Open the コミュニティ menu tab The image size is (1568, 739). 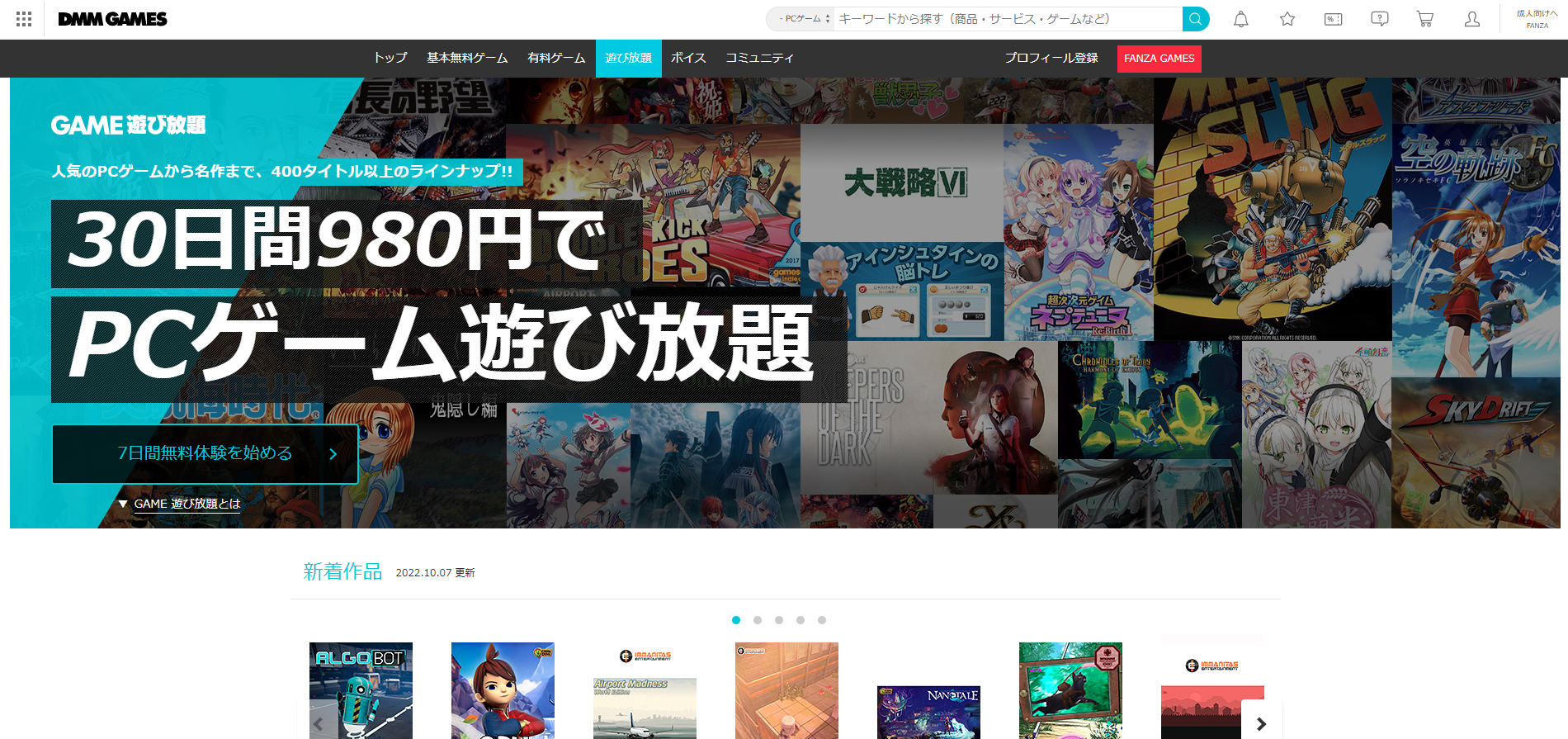759,58
